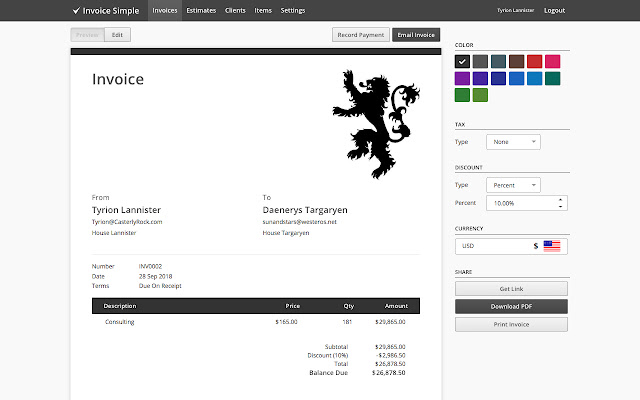Viewport: 640px width, 400px height.
Task: Click the Amount column header
Action: tap(396, 306)
